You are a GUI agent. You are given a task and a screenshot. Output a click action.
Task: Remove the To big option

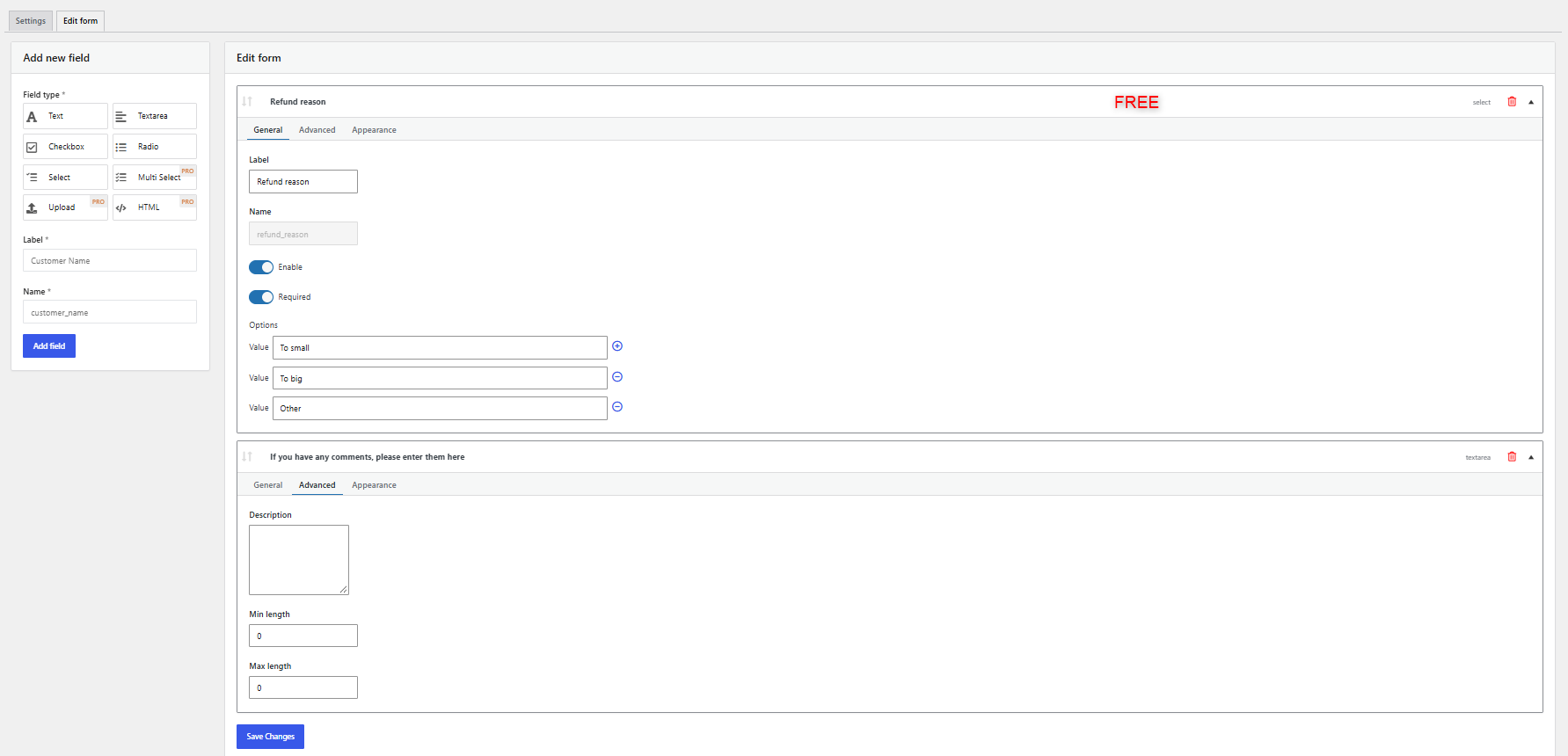tap(617, 377)
